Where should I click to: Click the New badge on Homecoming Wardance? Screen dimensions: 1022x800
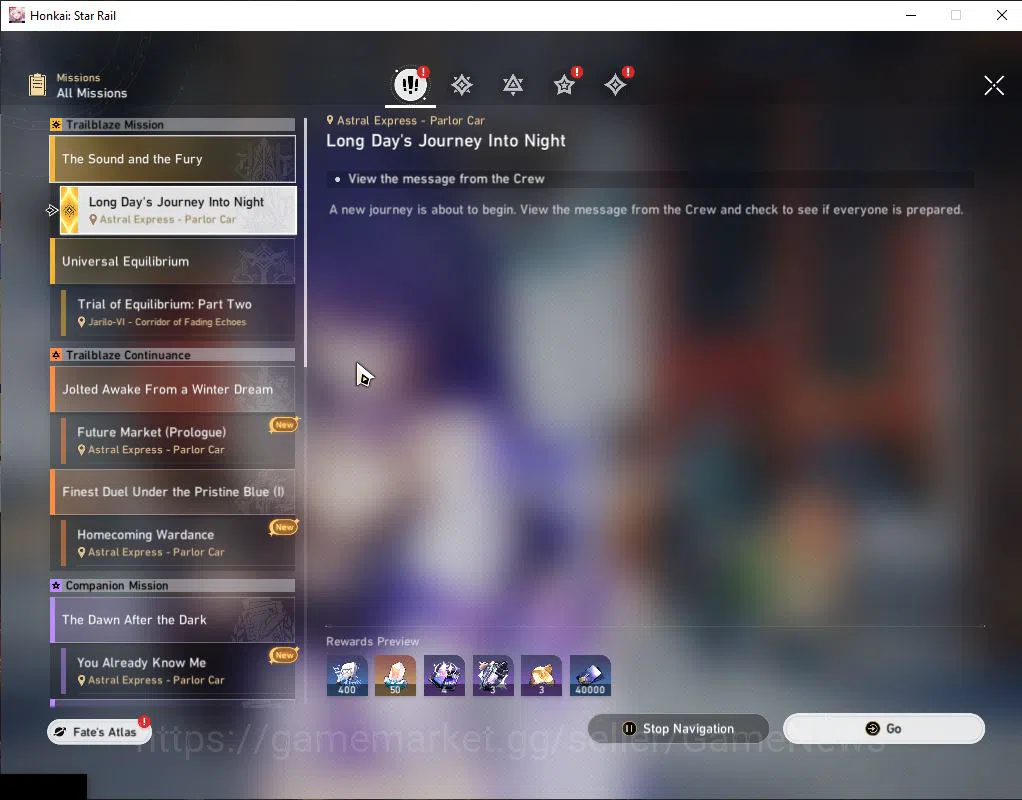point(284,527)
